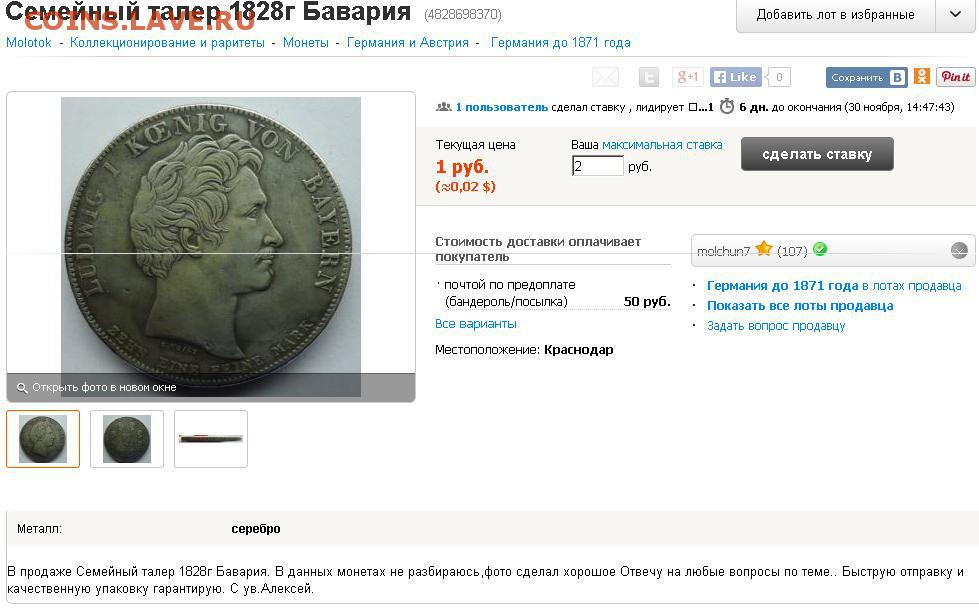
Task: Share on Odnoklassniki orange icon
Action: [x=922, y=77]
